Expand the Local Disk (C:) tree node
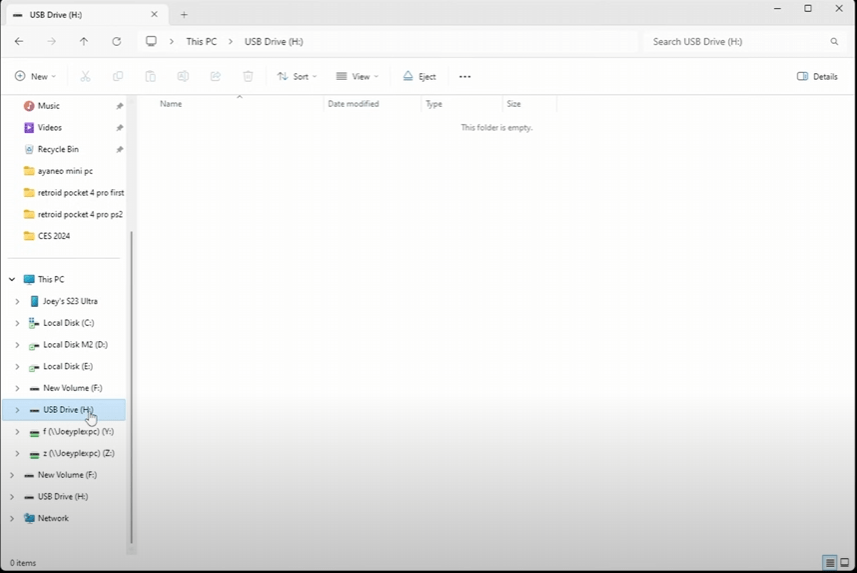857x573 pixels. pos(17,323)
